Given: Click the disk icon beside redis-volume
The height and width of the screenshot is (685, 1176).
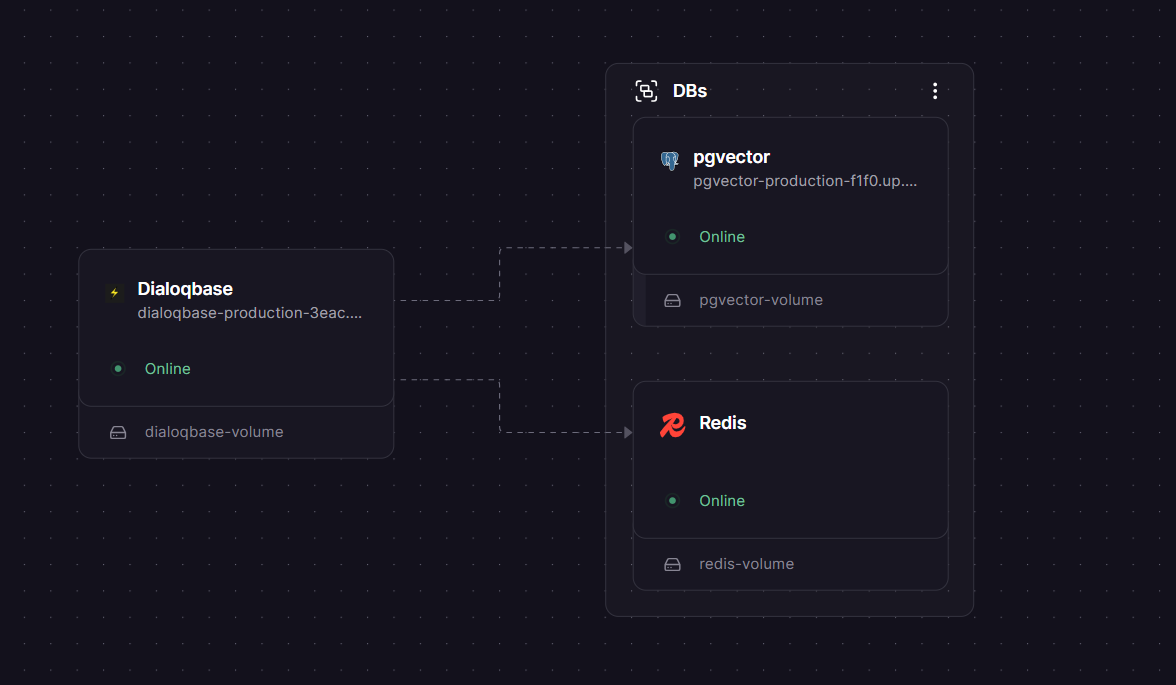Looking at the screenshot, I should pos(672,563).
